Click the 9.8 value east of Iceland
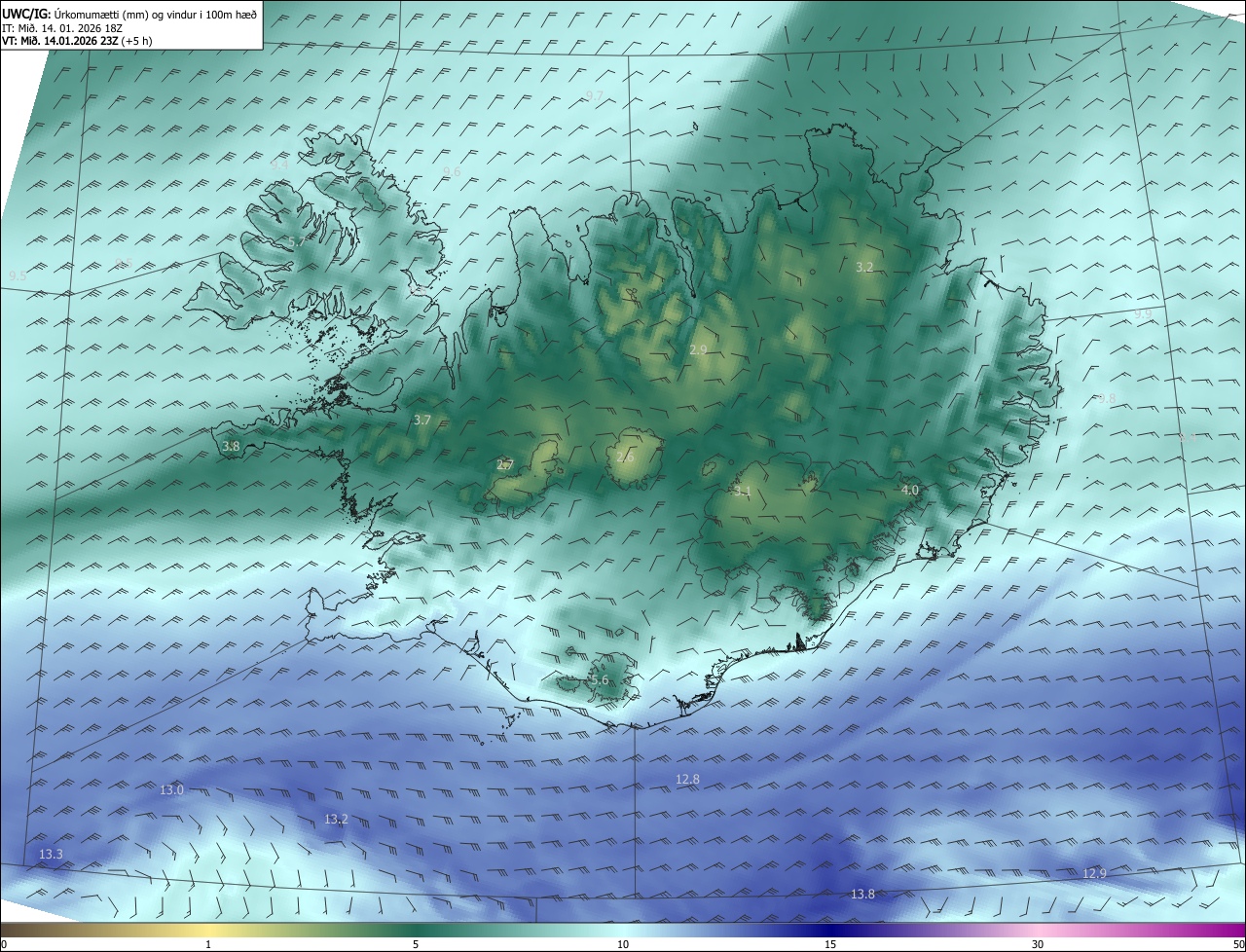This screenshot has height=952, width=1246. coord(1107,398)
